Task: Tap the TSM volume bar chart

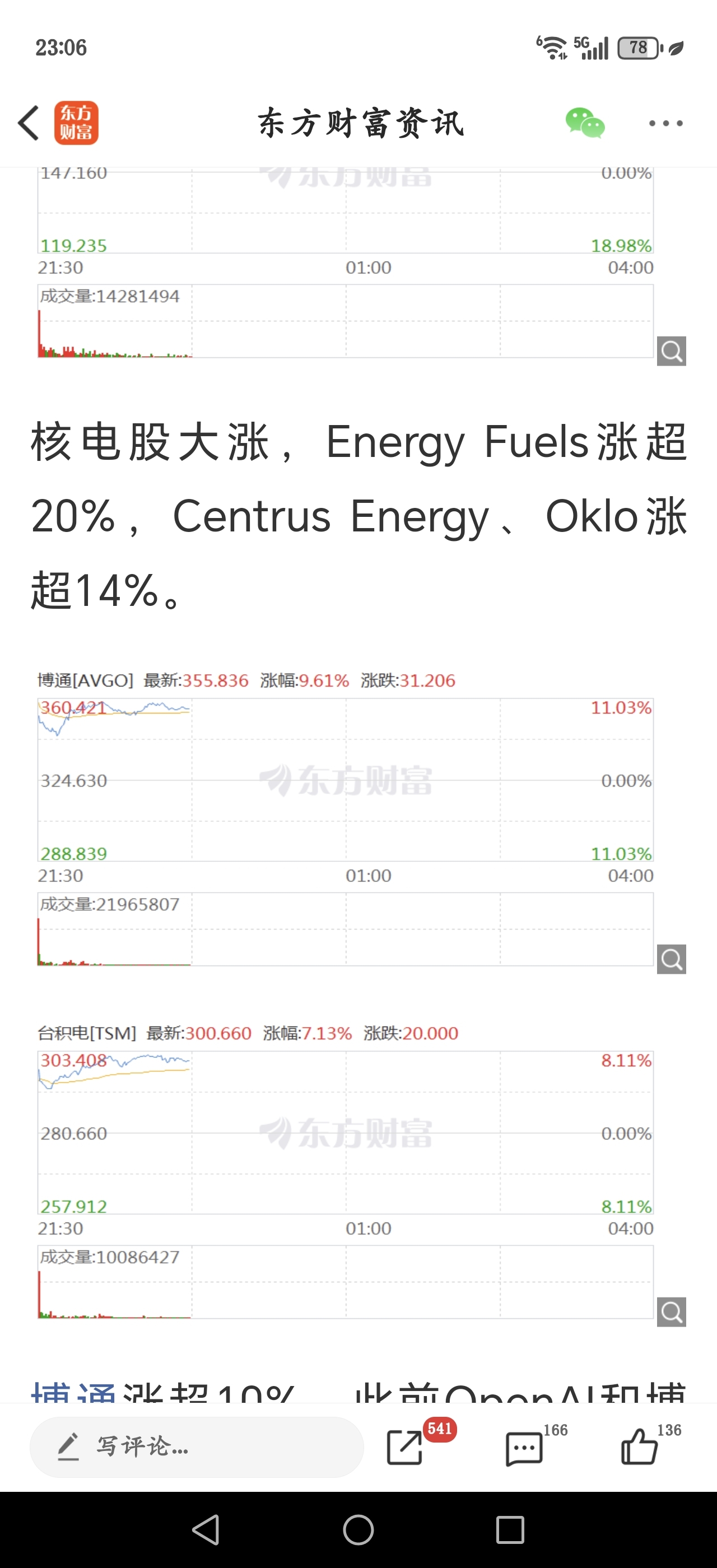Action: (345, 1281)
